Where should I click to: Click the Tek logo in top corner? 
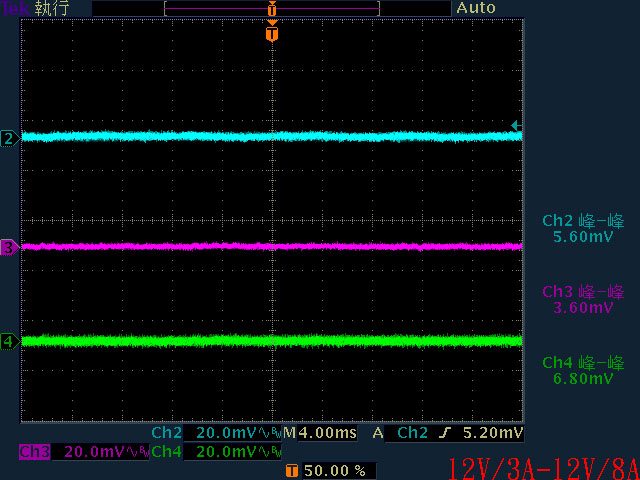click(x=14, y=8)
